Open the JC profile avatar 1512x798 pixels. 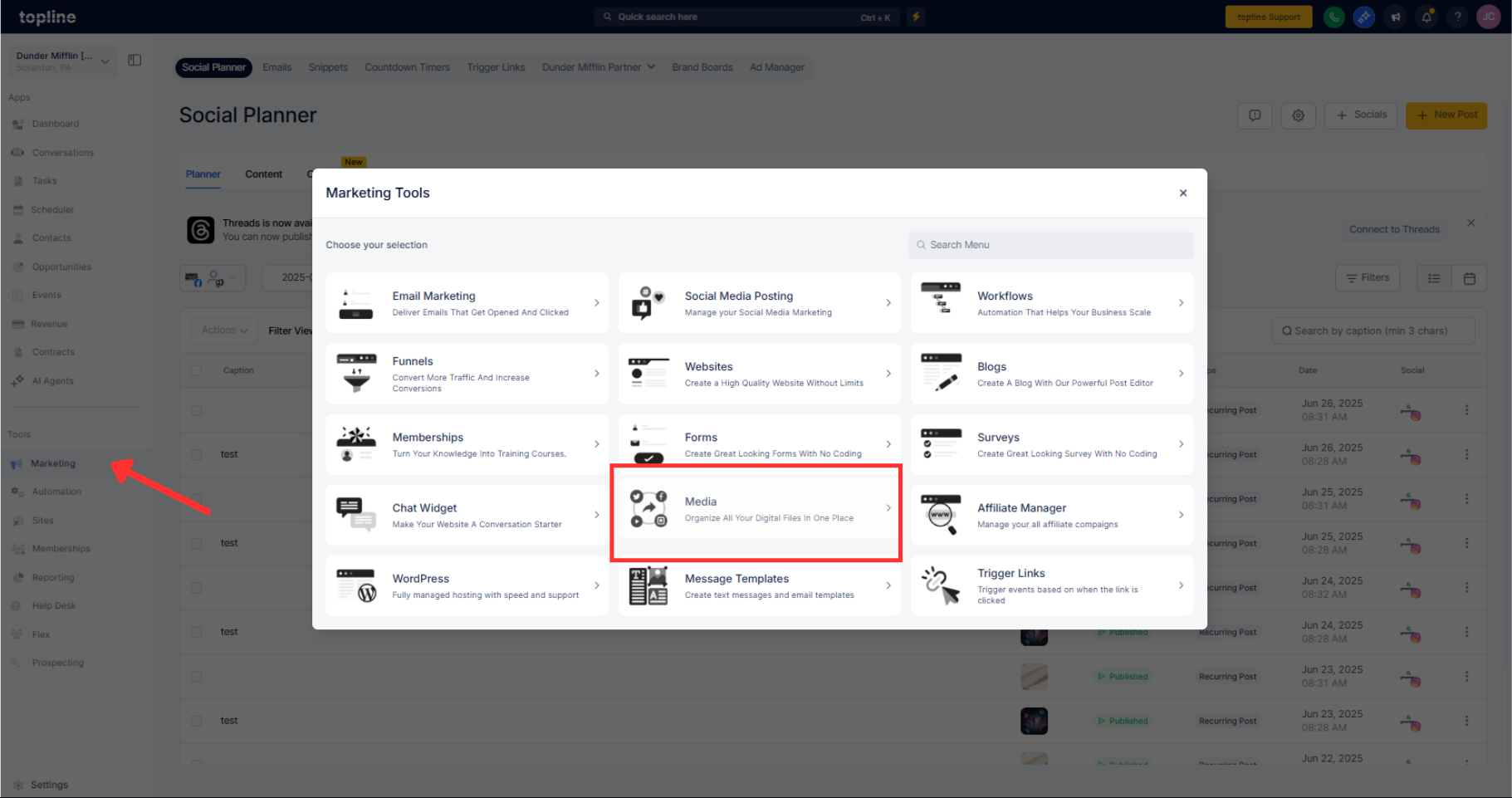point(1489,17)
